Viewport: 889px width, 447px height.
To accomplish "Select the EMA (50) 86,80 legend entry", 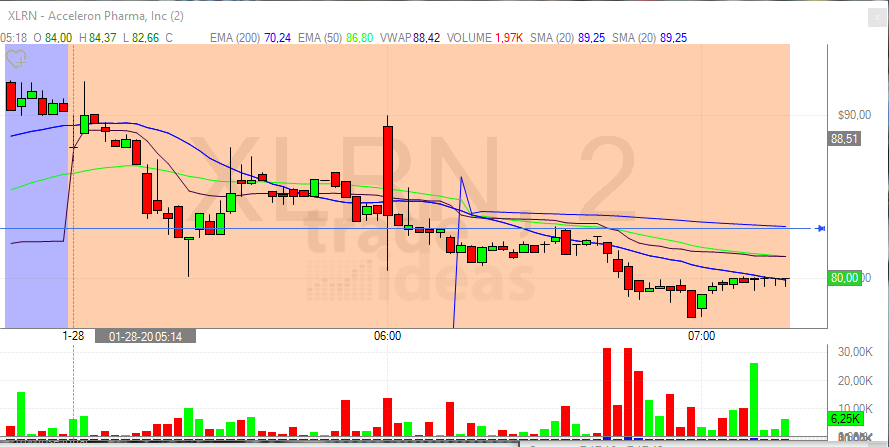I will pyautogui.click(x=336, y=38).
